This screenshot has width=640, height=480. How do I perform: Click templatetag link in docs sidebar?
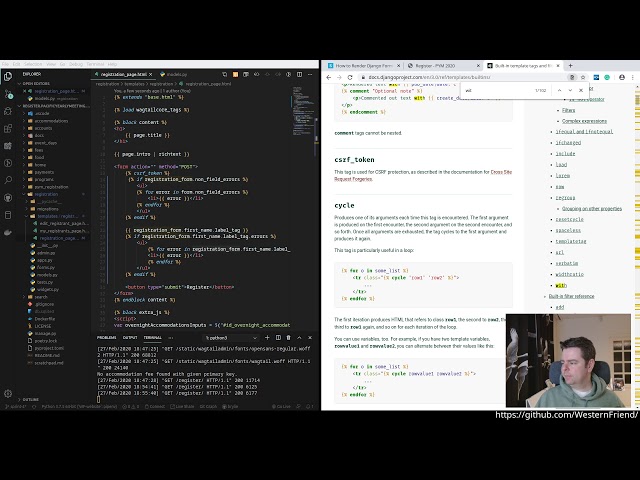571,241
